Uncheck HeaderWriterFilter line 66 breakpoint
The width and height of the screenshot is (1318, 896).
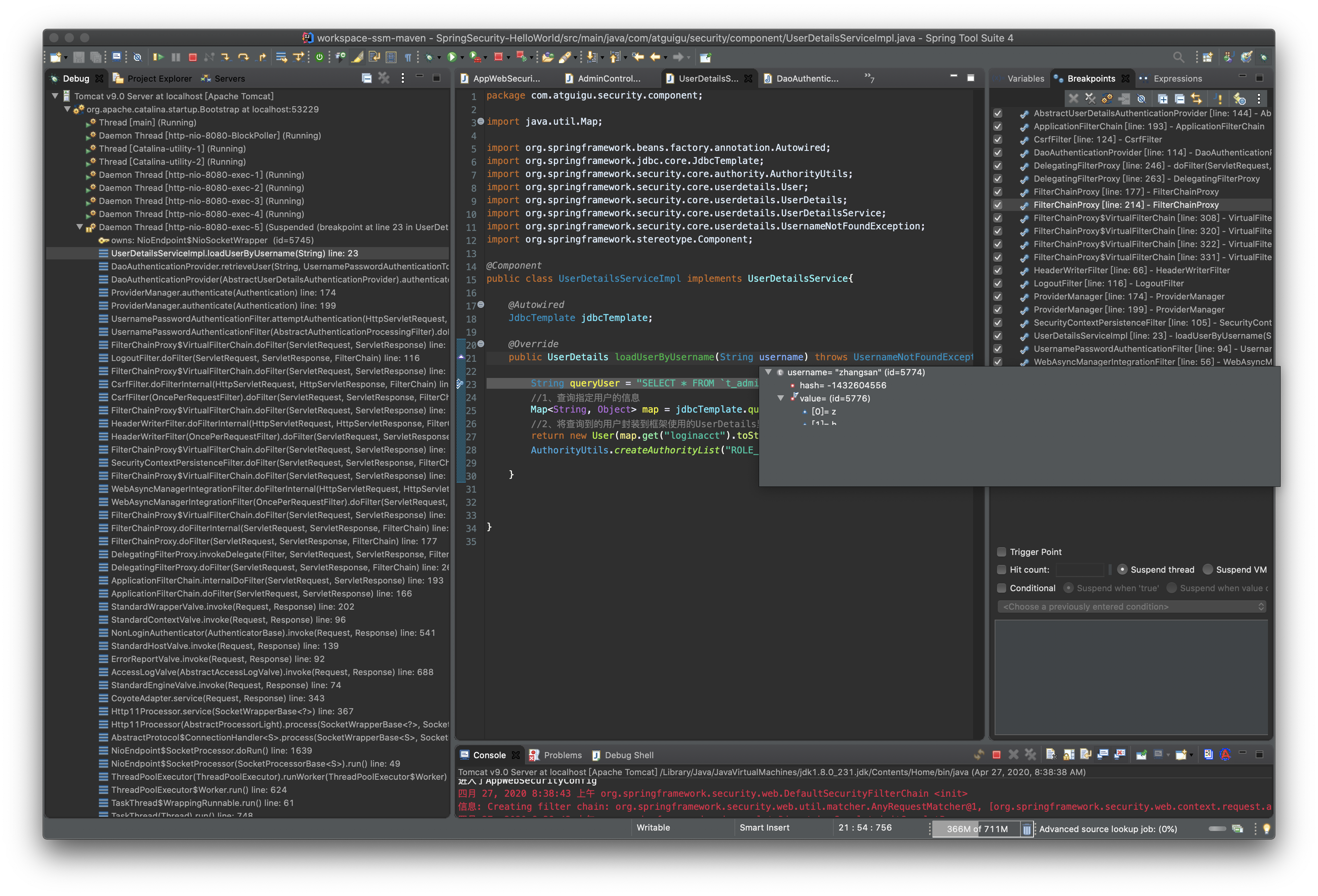[998, 271]
